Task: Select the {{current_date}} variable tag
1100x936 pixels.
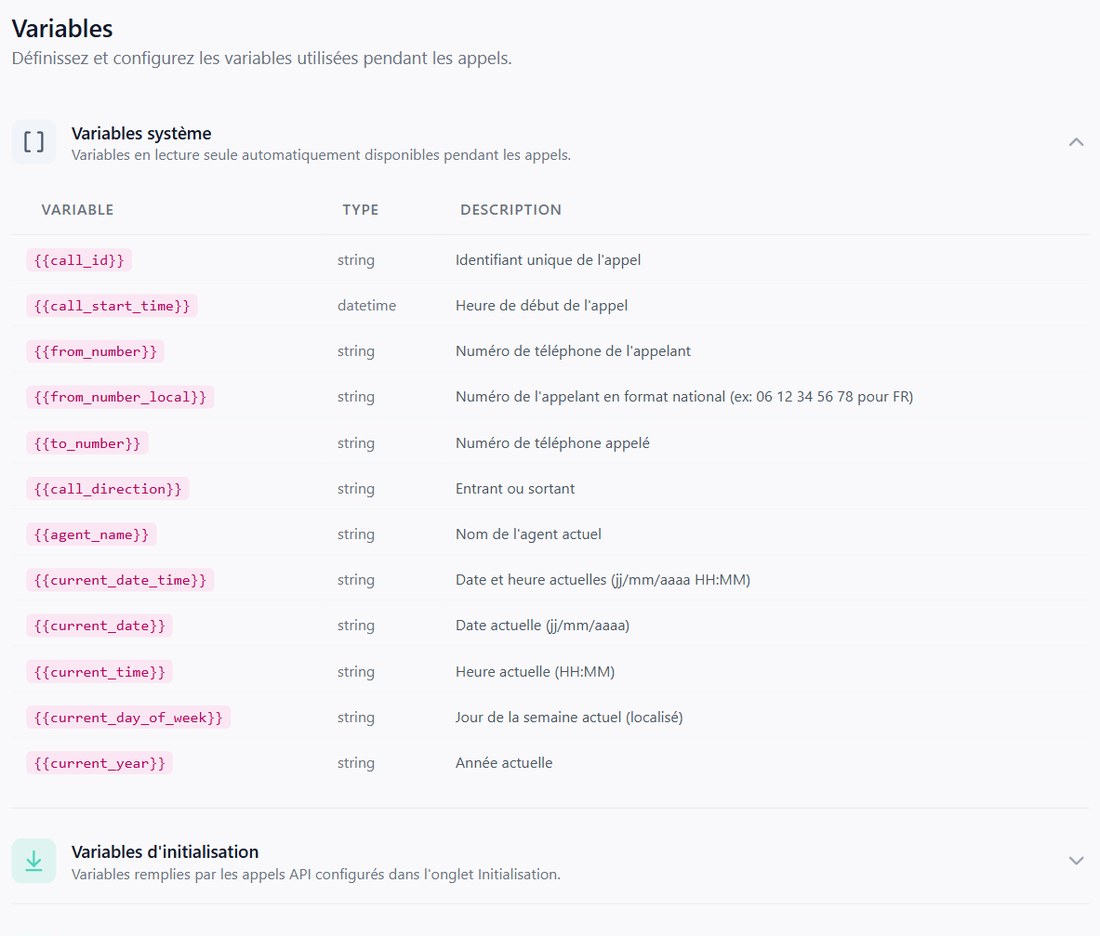Action: click(100, 626)
